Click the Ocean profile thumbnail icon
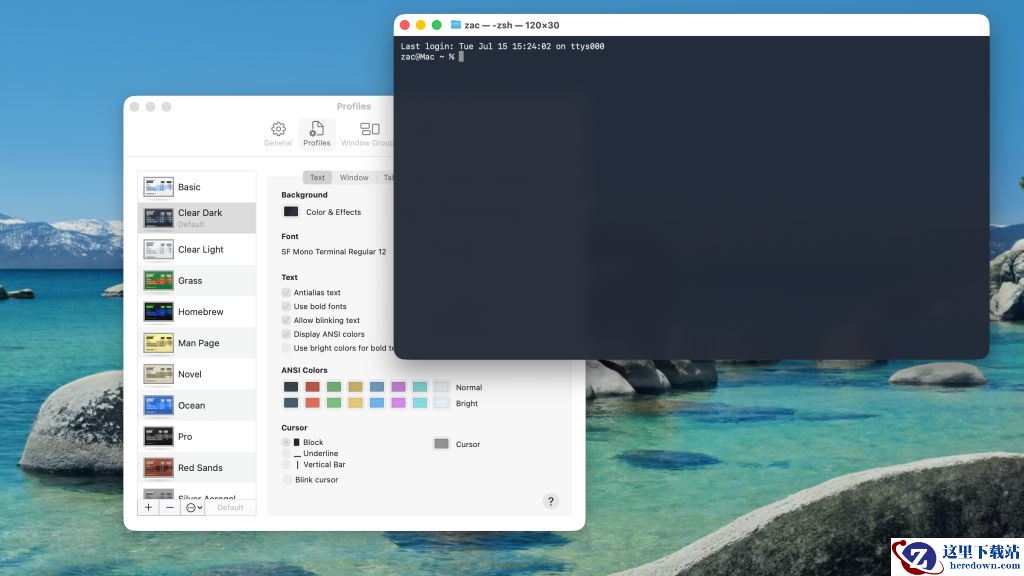 coord(158,406)
